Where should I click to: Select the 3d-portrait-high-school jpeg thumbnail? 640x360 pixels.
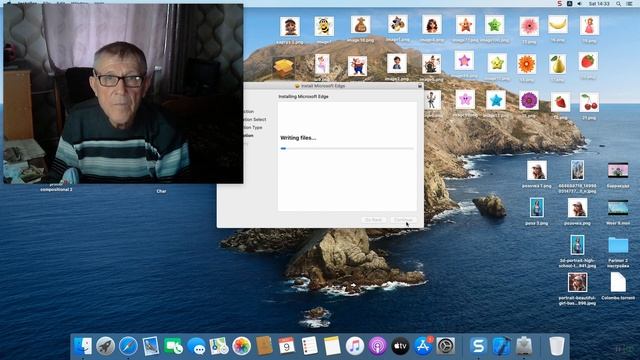click(x=577, y=245)
